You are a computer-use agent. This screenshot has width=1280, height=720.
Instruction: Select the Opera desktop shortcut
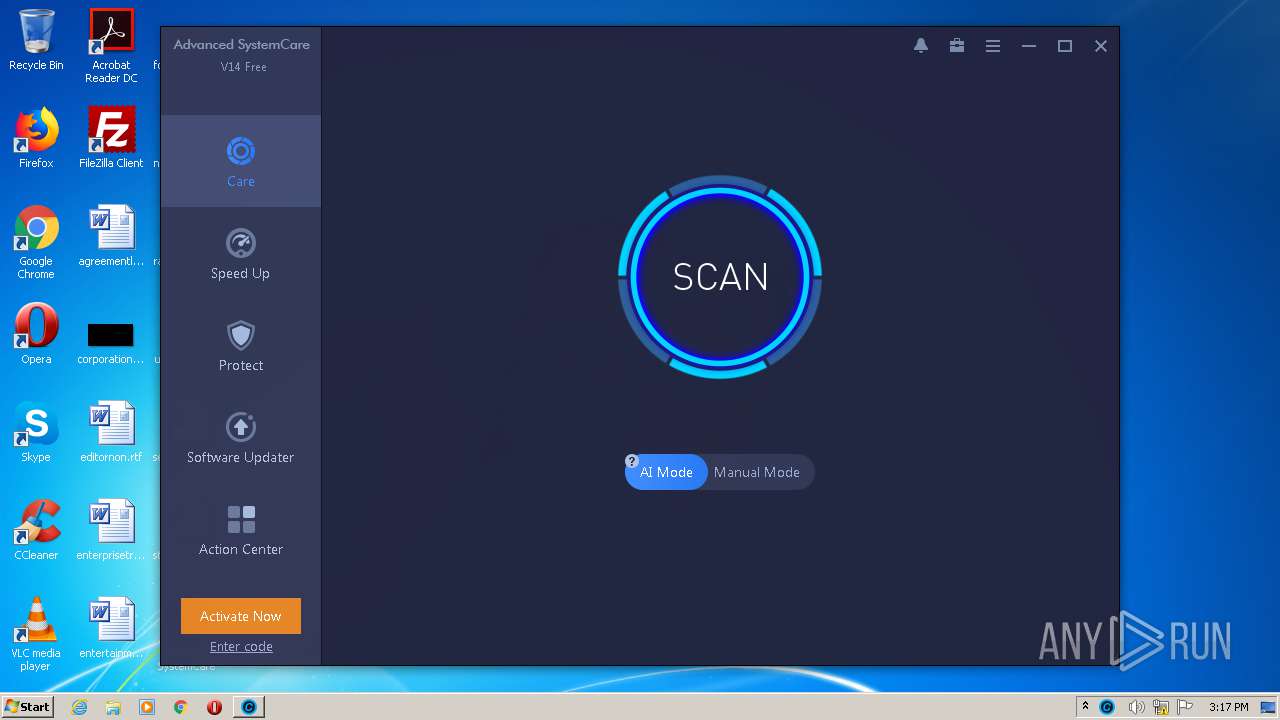point(36,334)
